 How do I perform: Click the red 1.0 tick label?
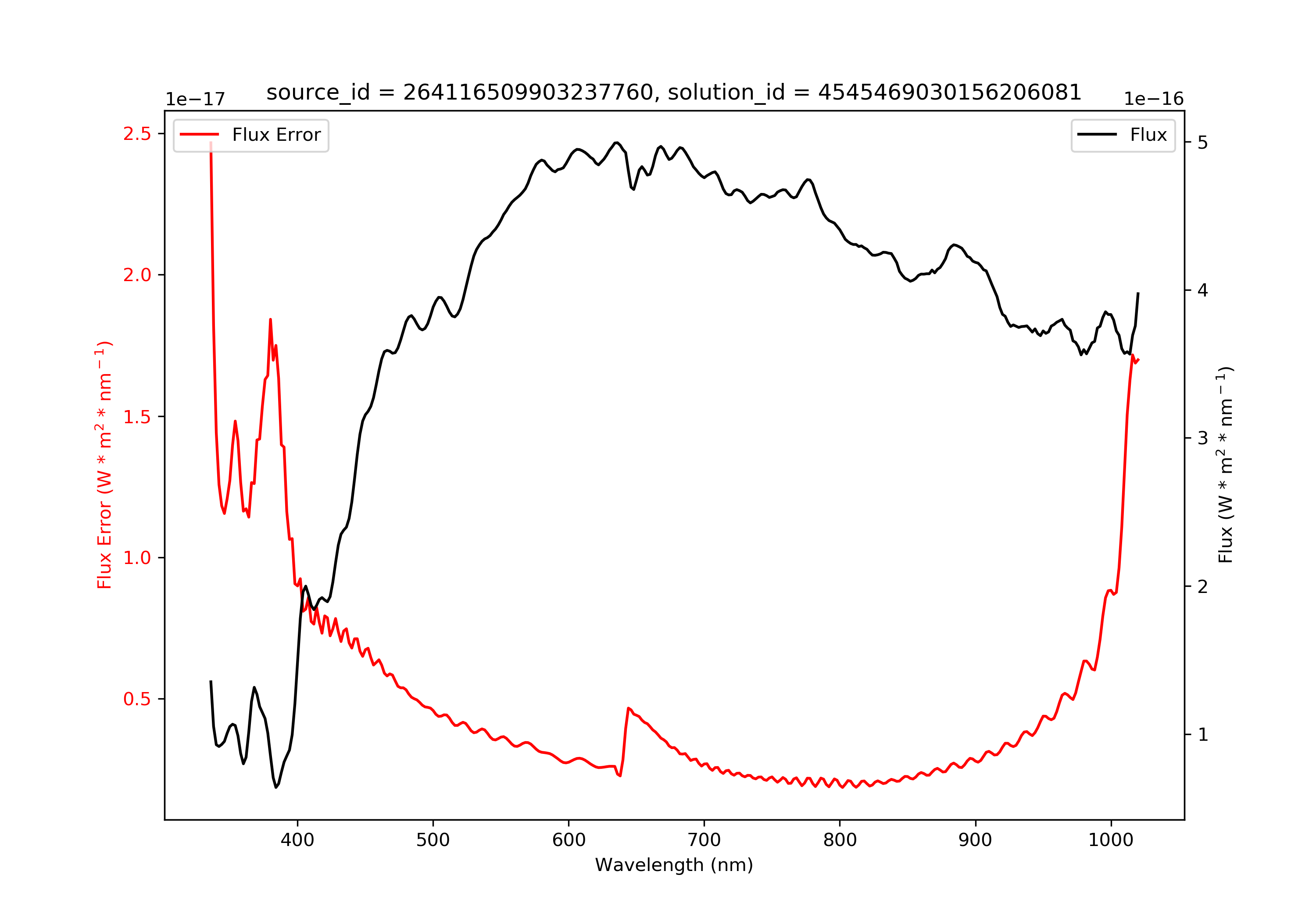pyautogui.click(x=137, y=557)
